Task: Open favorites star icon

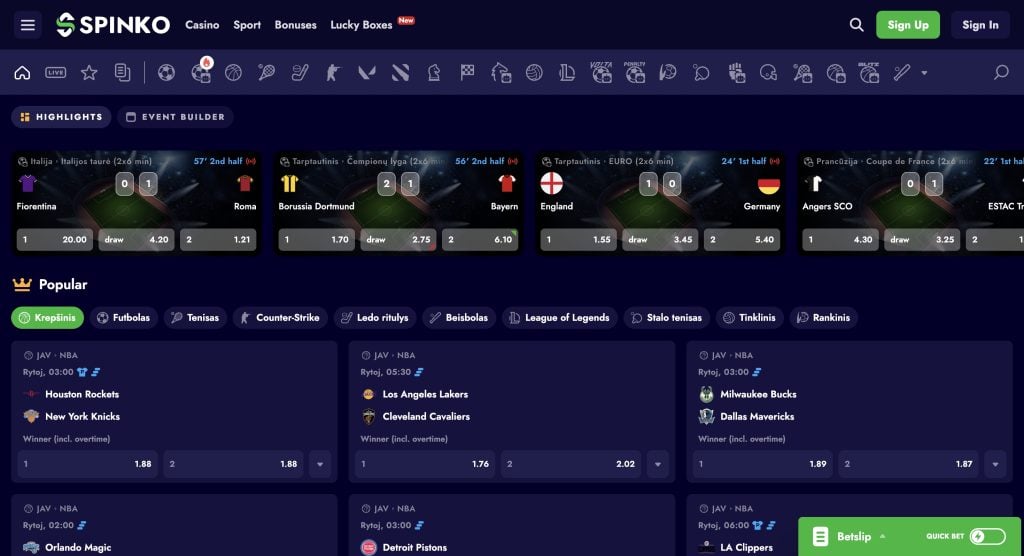Action: (89, 73)
